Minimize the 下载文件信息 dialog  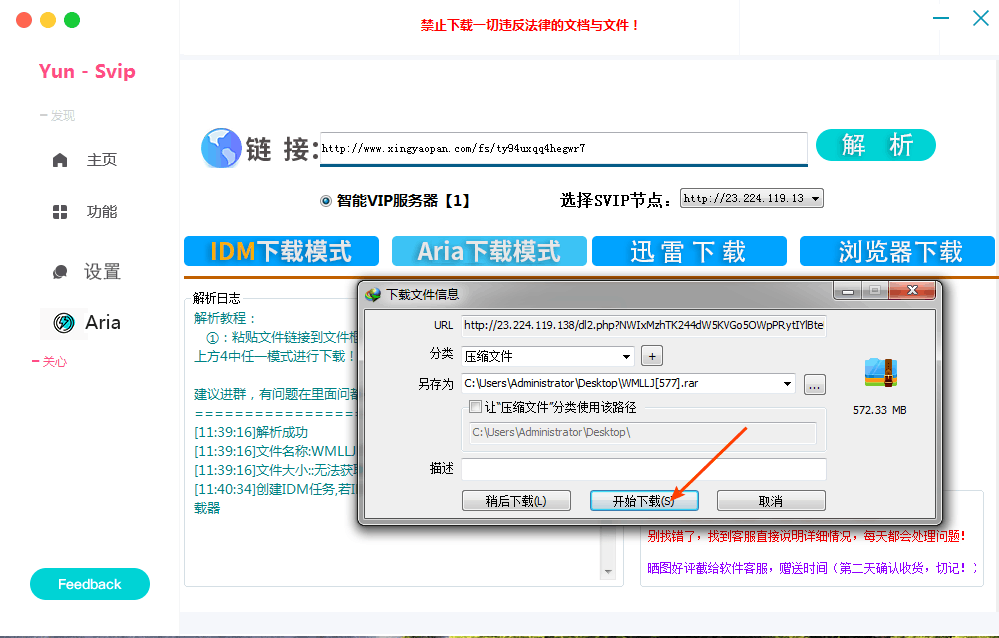point(847,291)
